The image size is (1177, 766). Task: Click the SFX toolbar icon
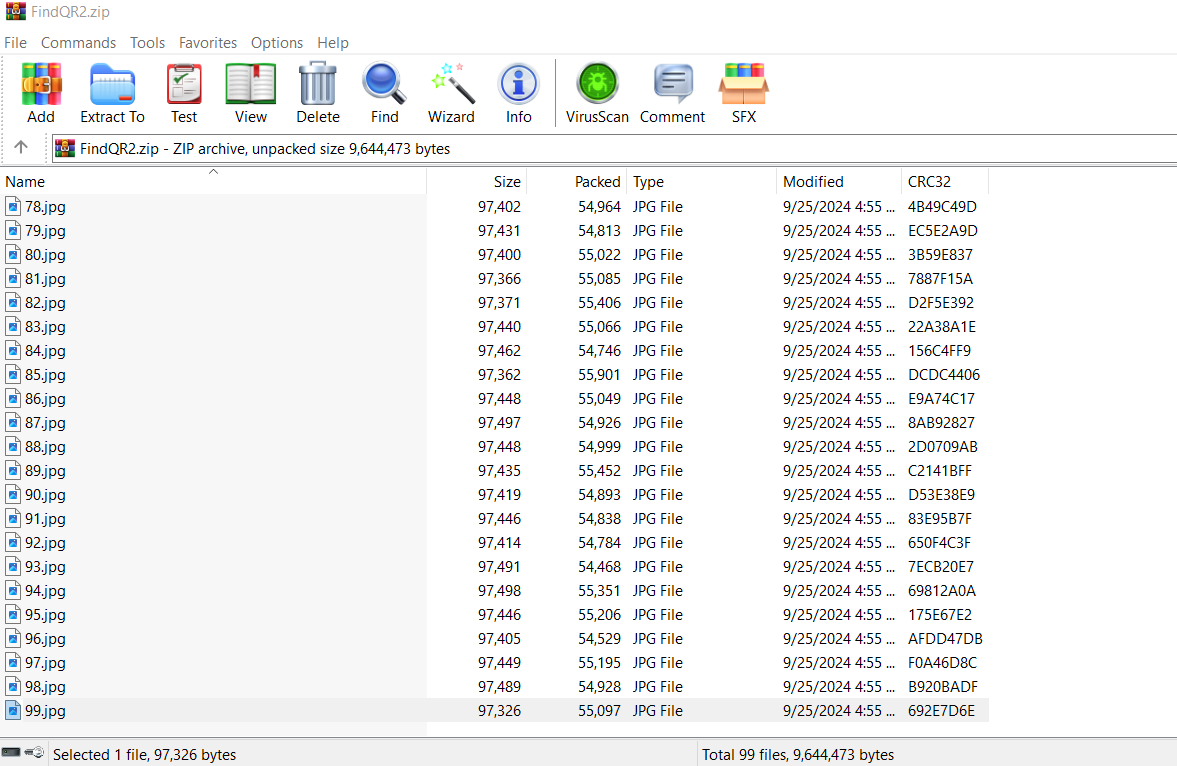(x=744, y=93)
